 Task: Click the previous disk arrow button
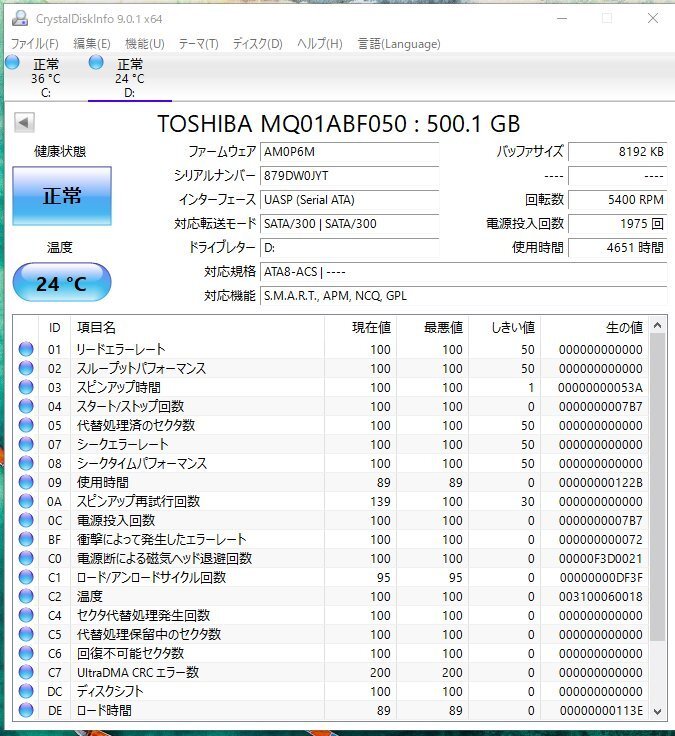(x=24, y=123)
